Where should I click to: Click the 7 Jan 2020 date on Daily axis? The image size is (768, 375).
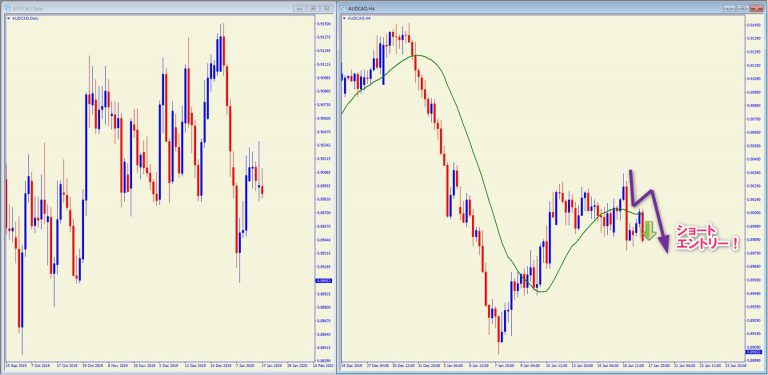point(240,366)
